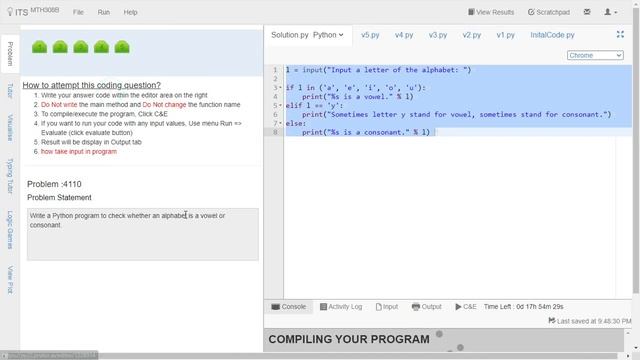Collapse the else block at line 7
The height and width of the screenshot is (360, 640).
coord(280,123)
